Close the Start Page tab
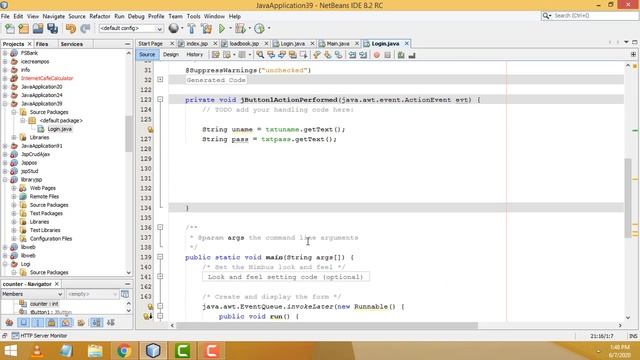The height and width of the screenshot is (360, 640). [172, 43]
